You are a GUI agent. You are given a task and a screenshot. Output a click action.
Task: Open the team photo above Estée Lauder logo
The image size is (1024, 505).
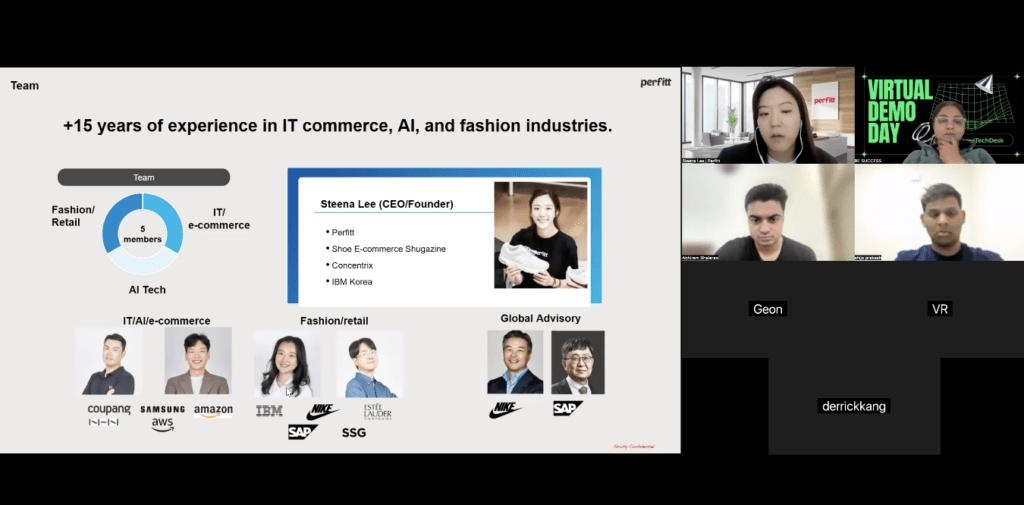(370, 364)
